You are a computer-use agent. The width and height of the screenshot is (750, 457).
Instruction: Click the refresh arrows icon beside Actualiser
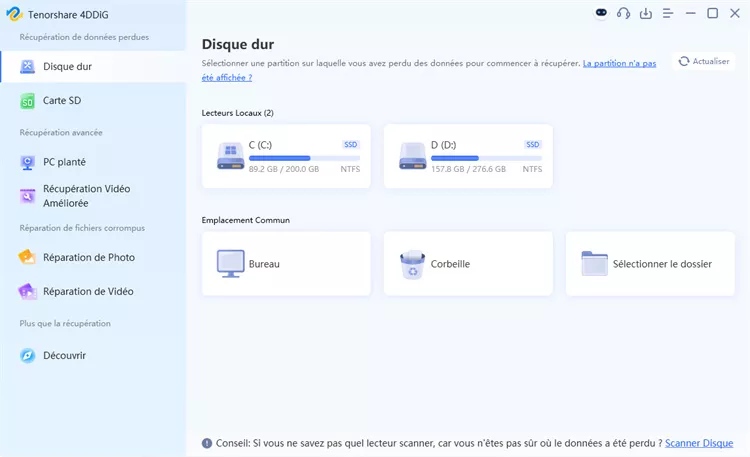click(684, 61)
